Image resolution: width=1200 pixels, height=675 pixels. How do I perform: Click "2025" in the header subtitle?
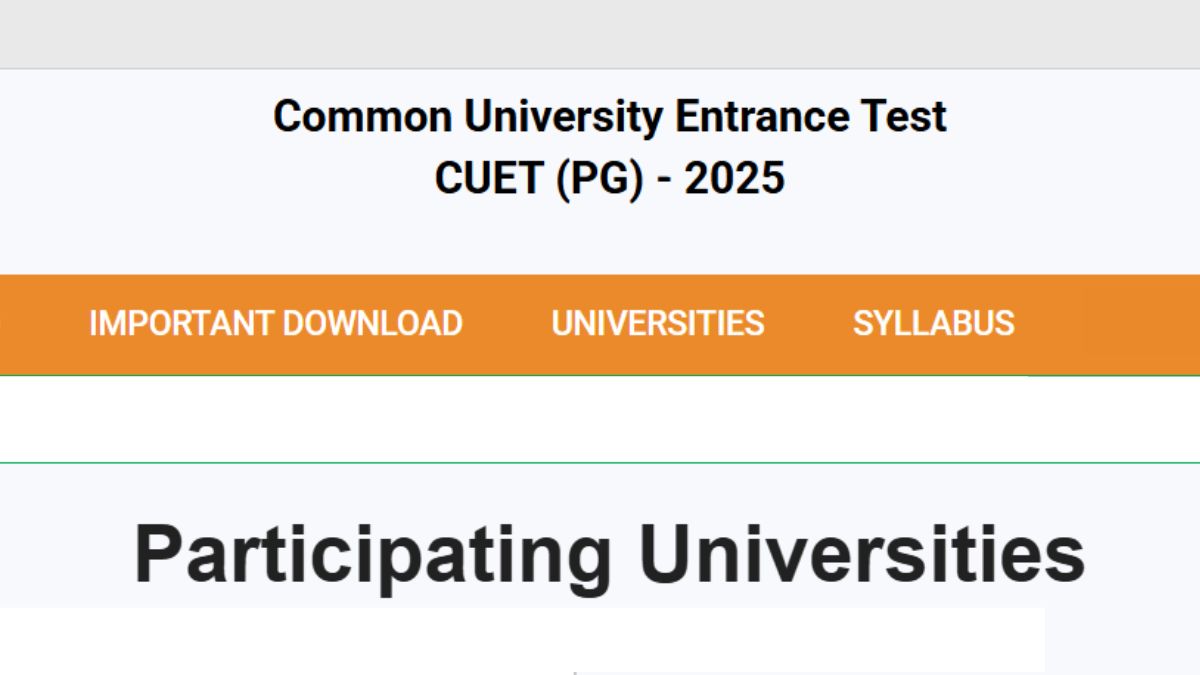tap(734, 178)
